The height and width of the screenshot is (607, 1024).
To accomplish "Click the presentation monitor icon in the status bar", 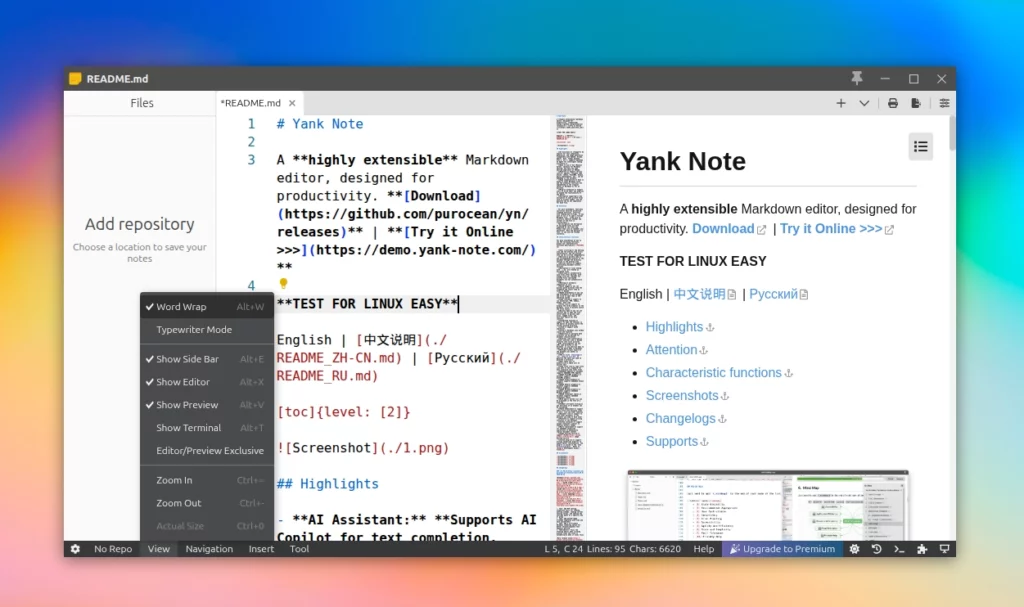I will (944, 549).
